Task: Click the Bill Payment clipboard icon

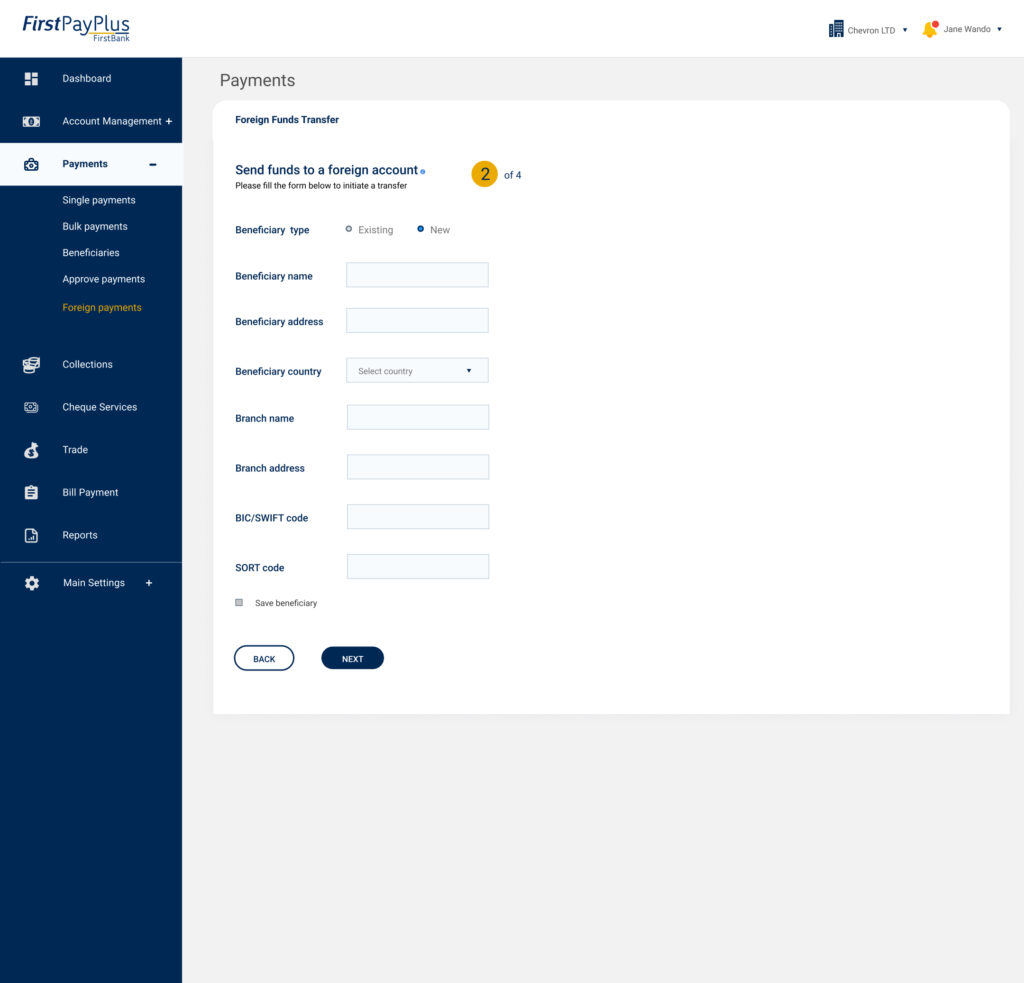Action: click(x=31, y=493)
